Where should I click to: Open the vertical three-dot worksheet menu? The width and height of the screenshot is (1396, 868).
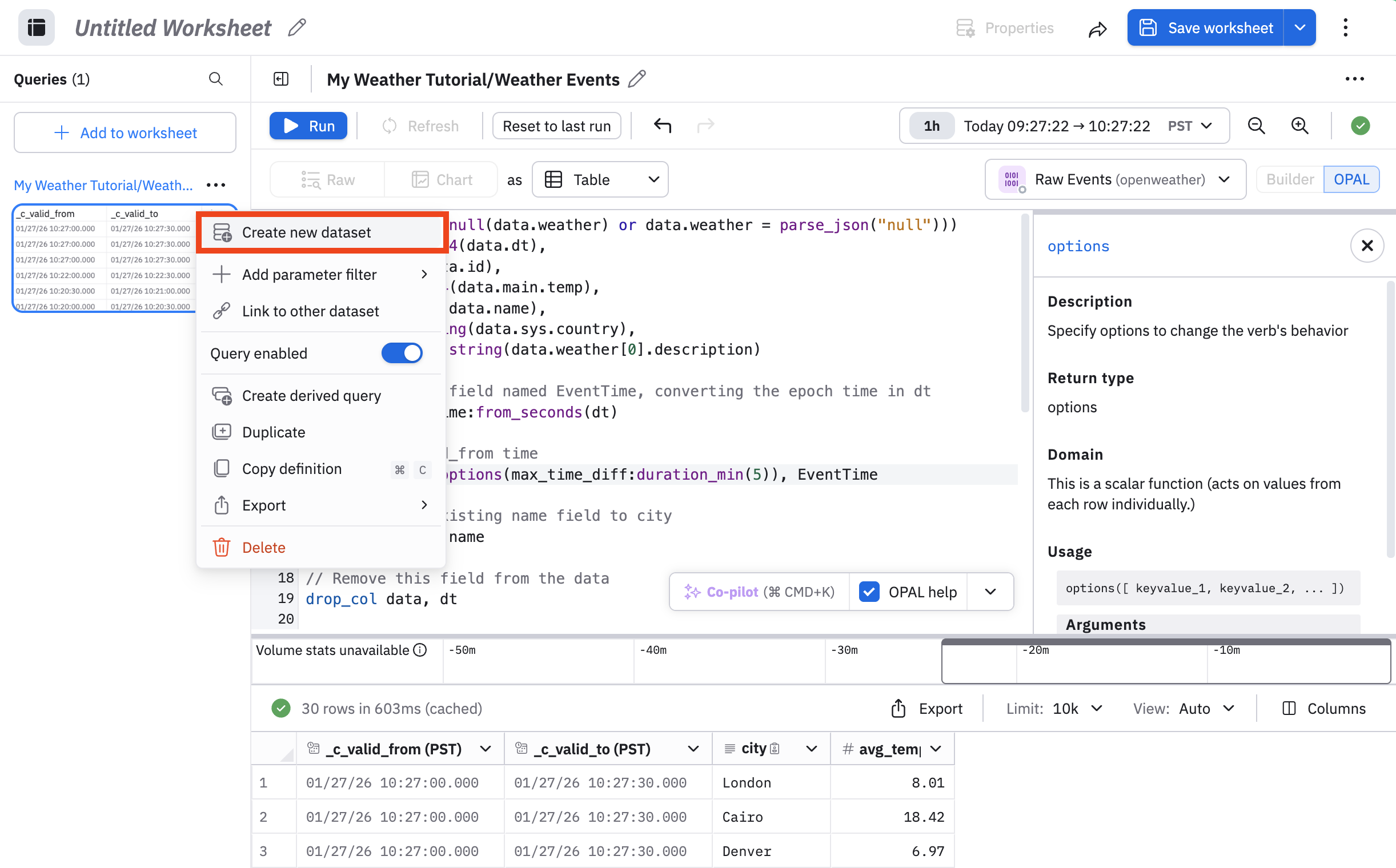(1346, 27)
